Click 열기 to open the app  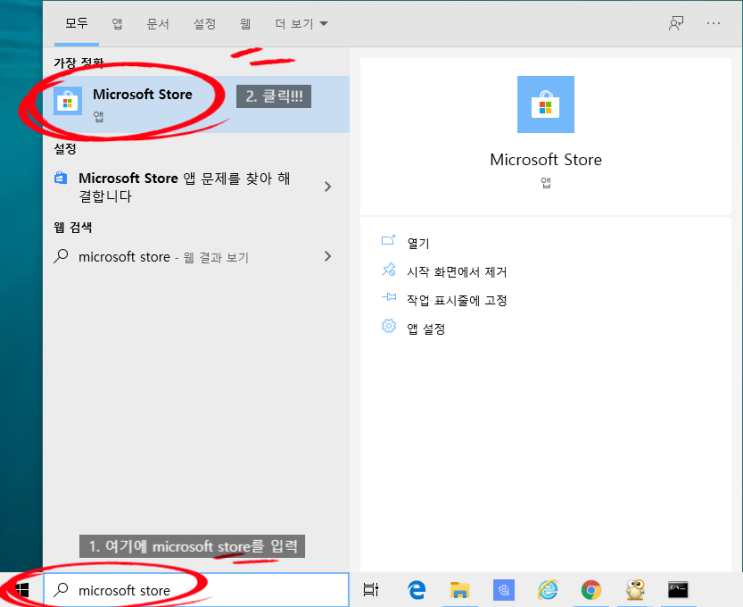(418, 243)
